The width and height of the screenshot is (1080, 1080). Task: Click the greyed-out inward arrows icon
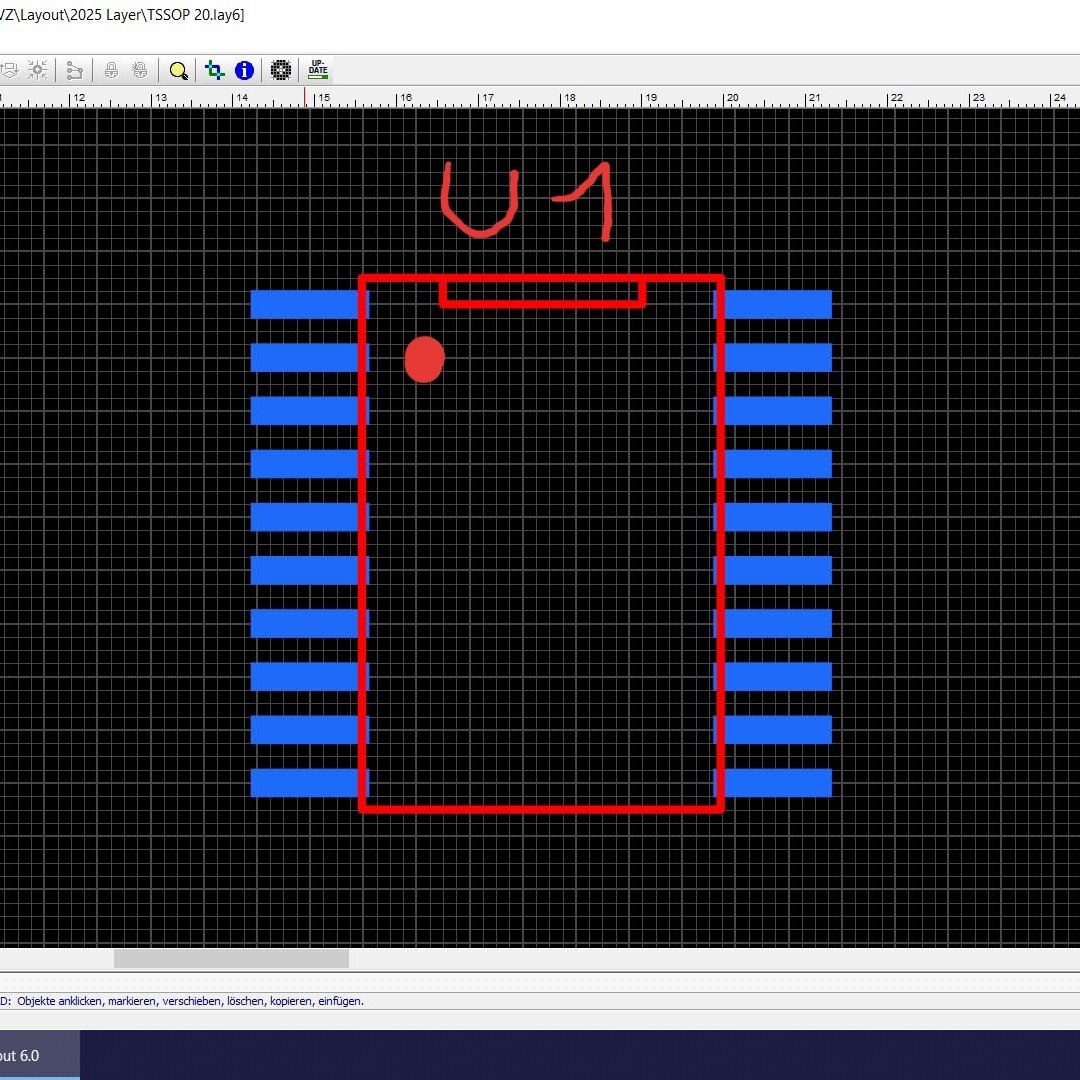38,70
